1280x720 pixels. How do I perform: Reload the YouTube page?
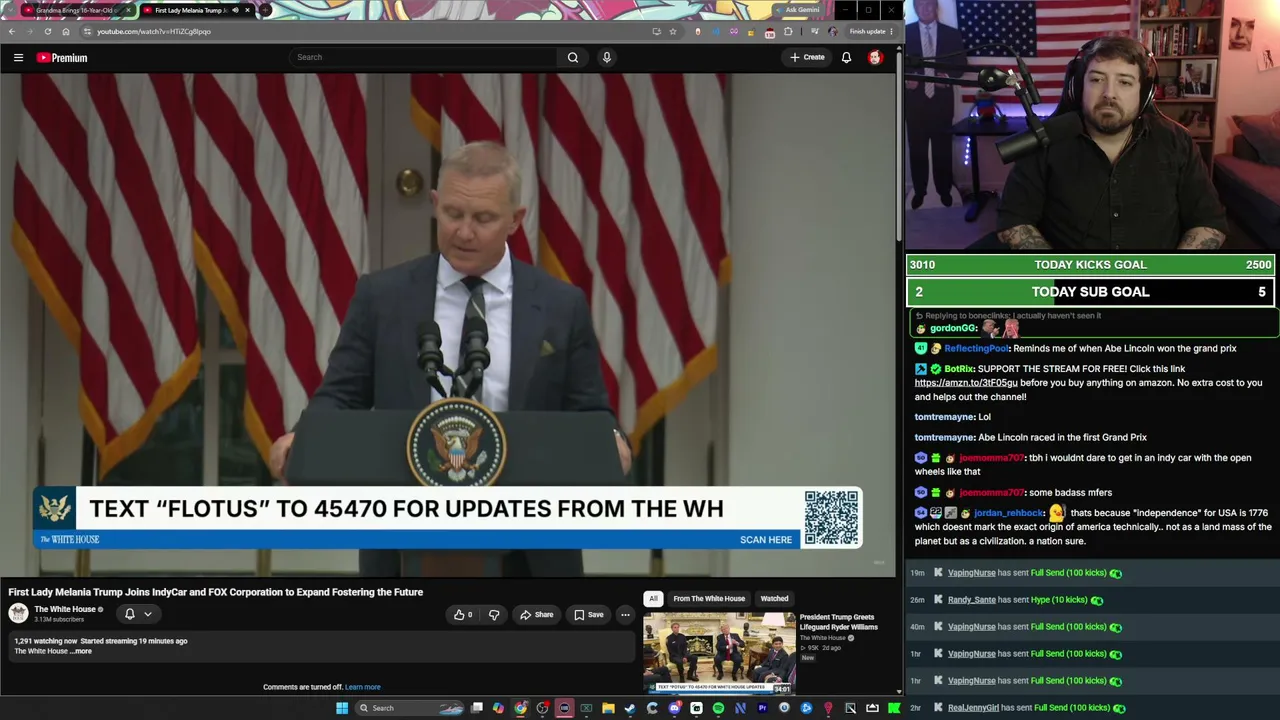(x=47, y=31)
